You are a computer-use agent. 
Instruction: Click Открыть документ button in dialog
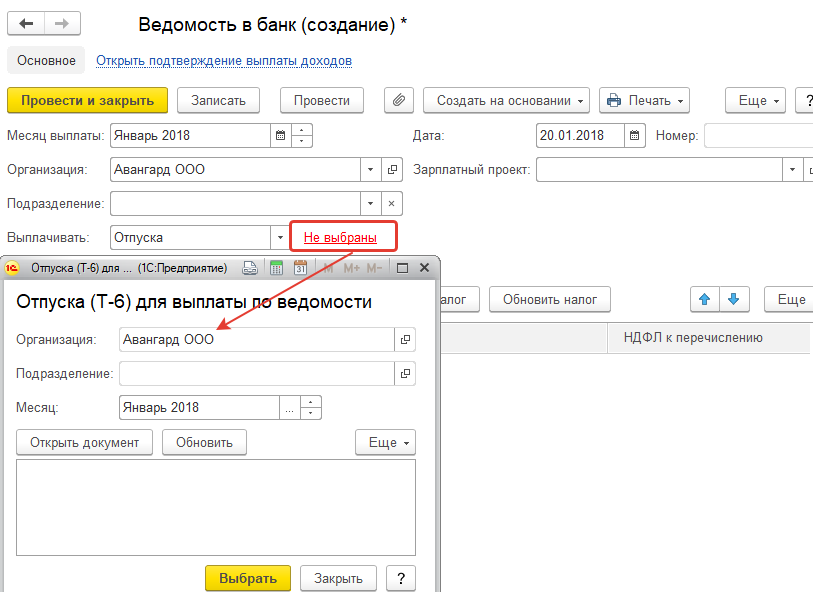[x=85, y=442]
